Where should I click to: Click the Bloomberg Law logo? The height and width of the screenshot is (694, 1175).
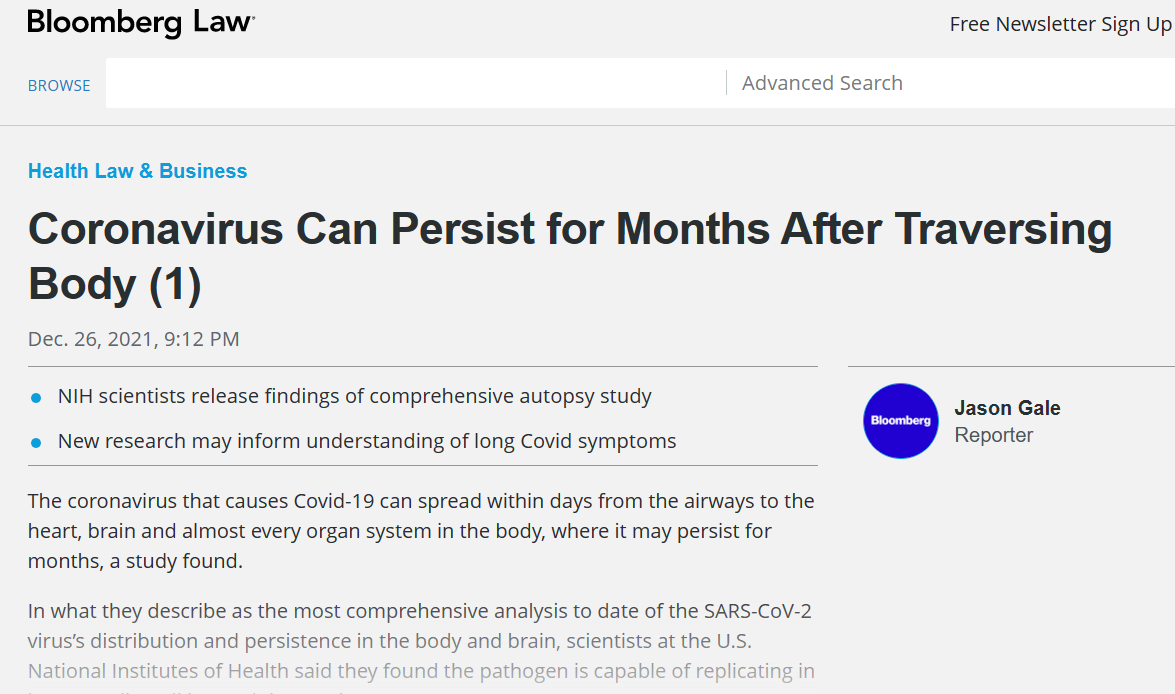click(141, 22)
